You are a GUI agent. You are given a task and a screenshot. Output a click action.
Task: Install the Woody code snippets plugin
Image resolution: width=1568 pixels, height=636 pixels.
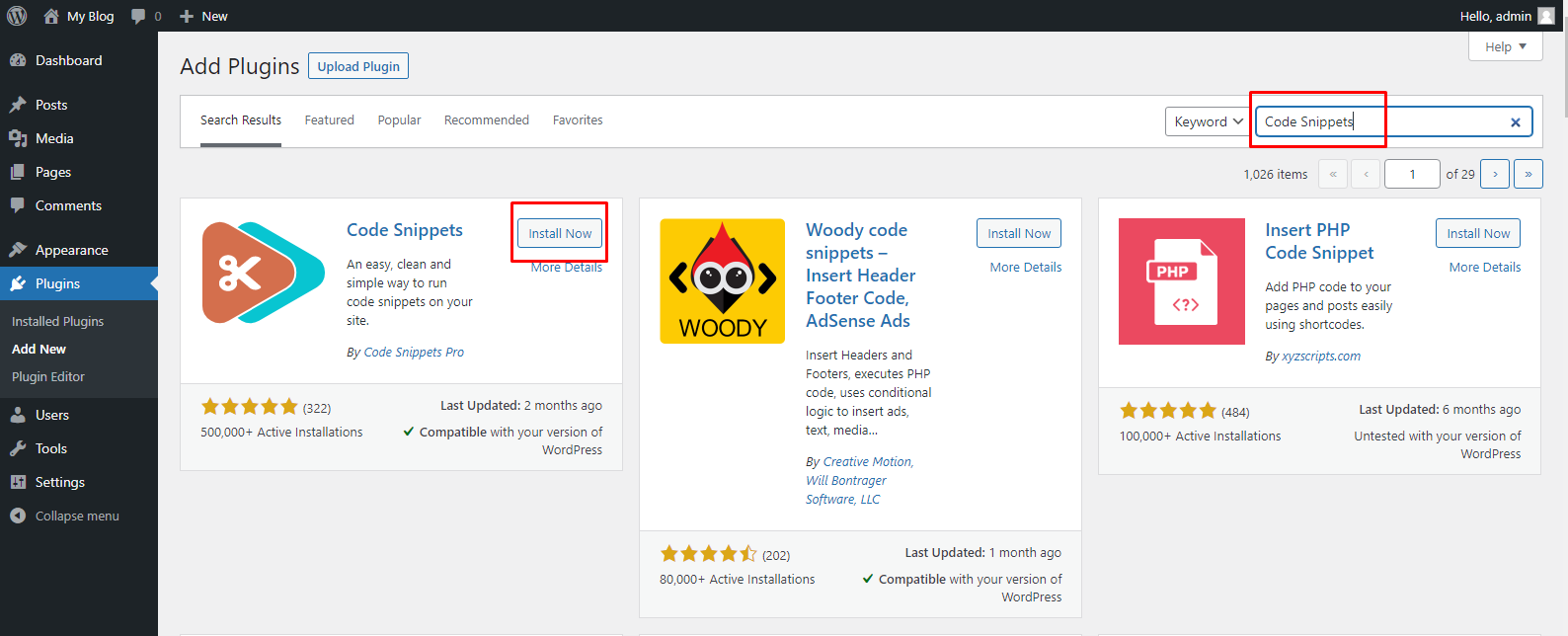tap(1019, 233)
